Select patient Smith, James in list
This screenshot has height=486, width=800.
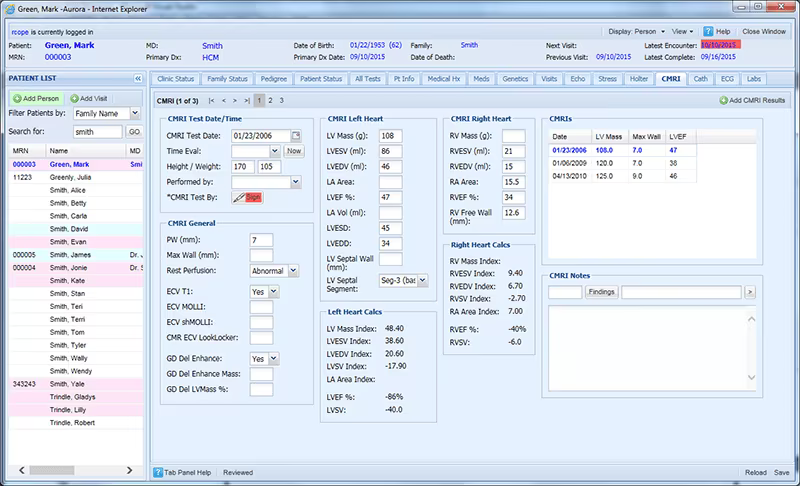(76, 255)
